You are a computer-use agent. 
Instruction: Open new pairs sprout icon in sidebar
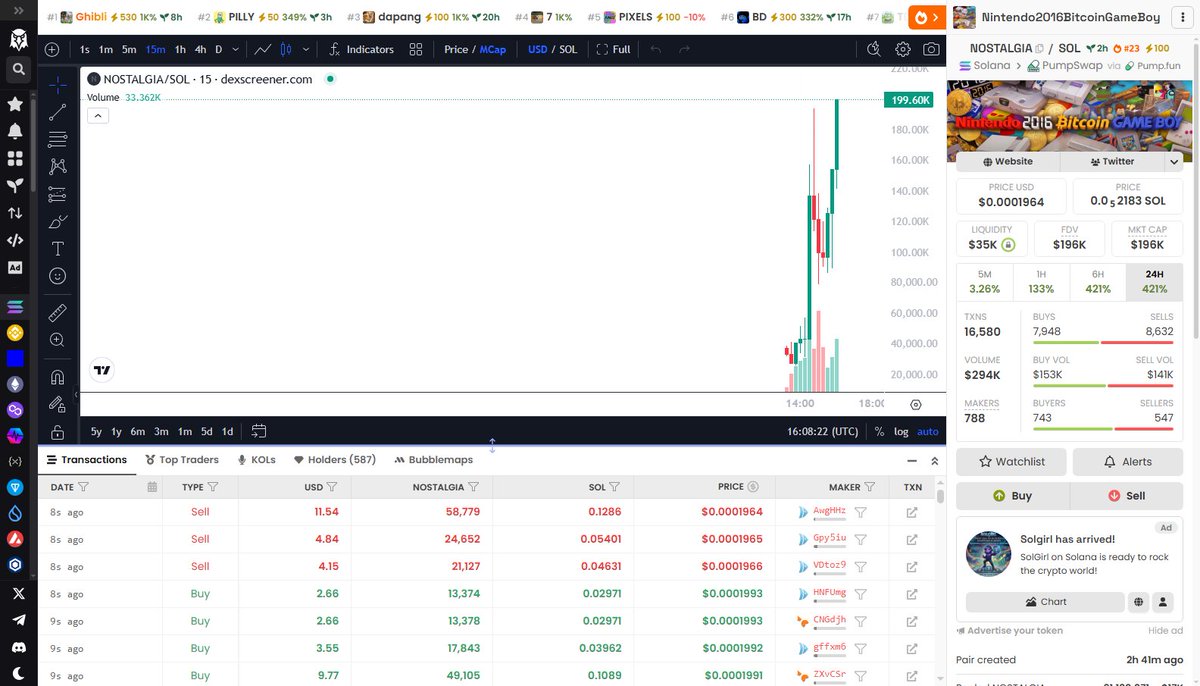[15, 186]
